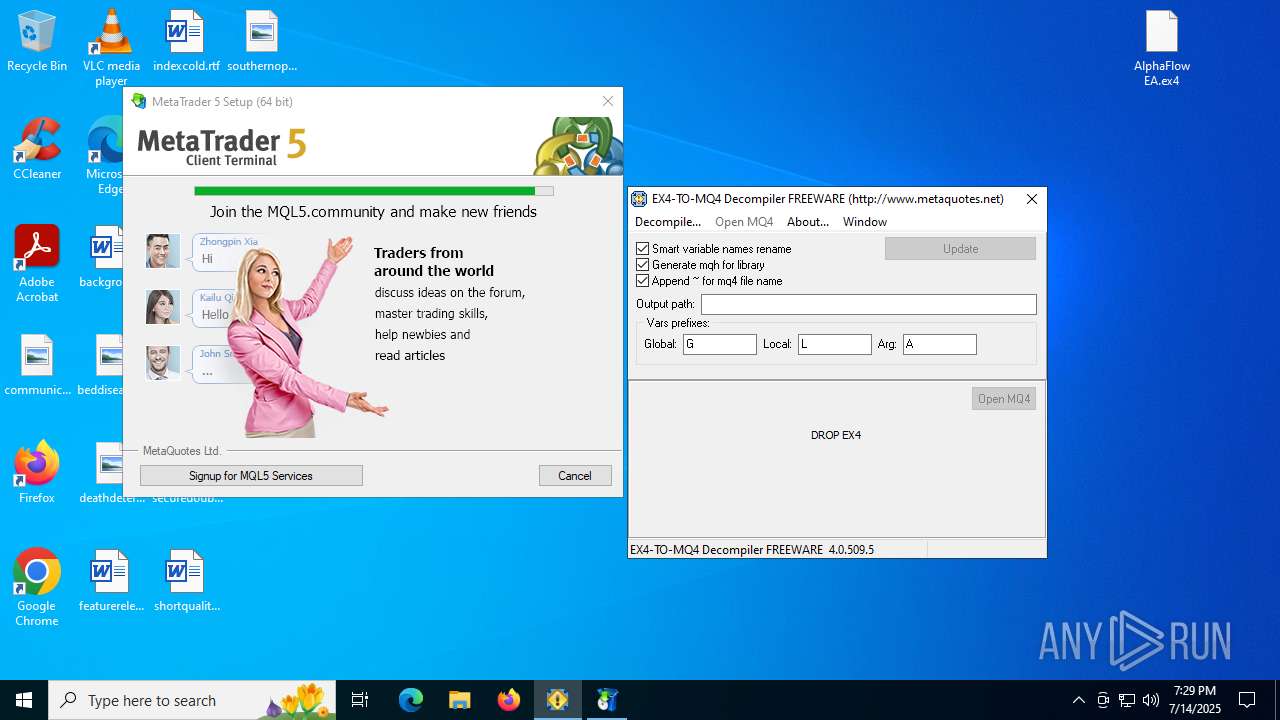Click the Output path input field
Screen dimensions: 1280x720
[868, 304]
